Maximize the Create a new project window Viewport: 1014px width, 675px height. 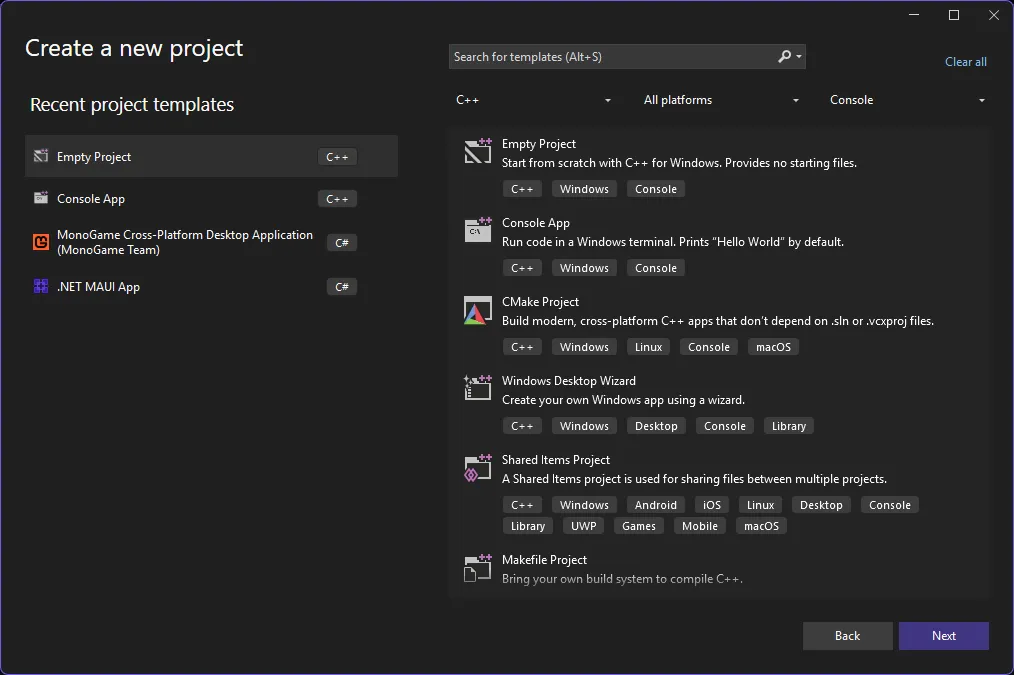coord(953,15)
